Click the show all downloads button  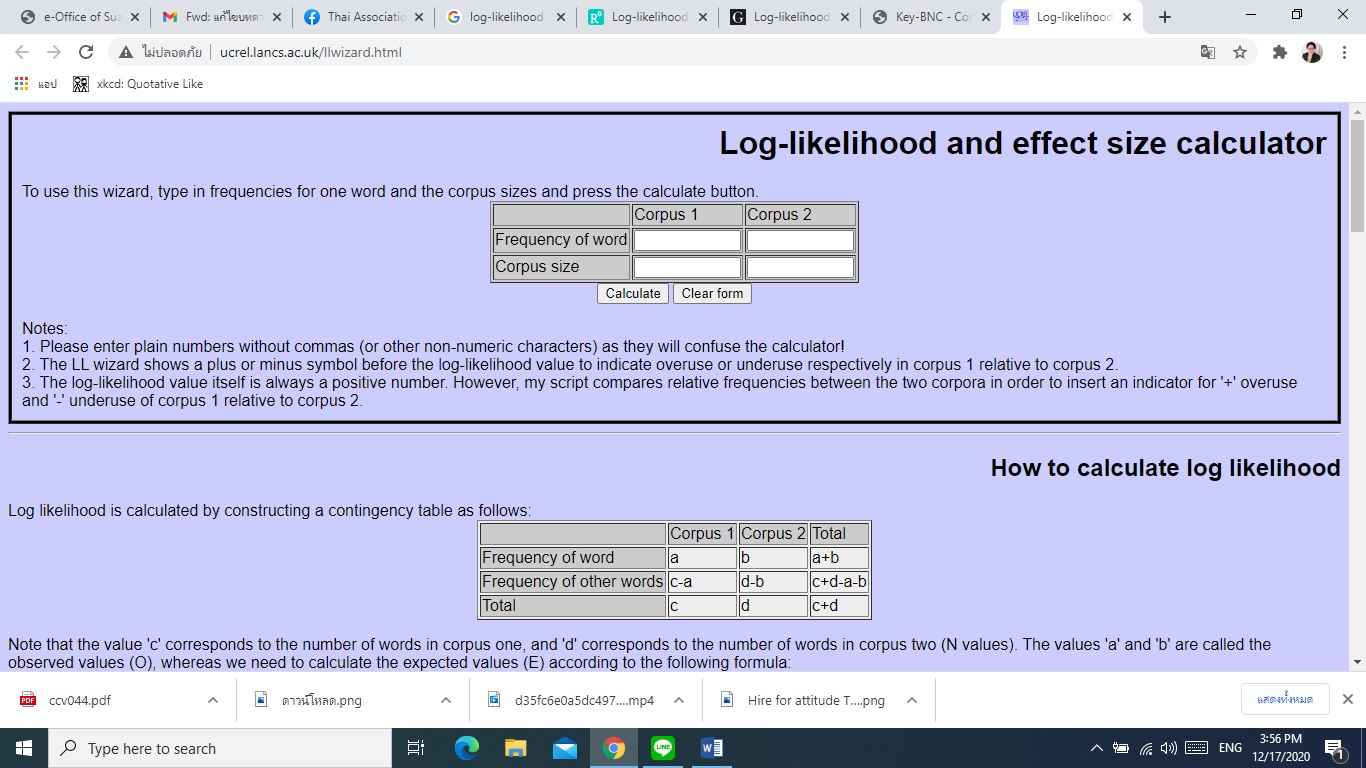coord(1285,699)
